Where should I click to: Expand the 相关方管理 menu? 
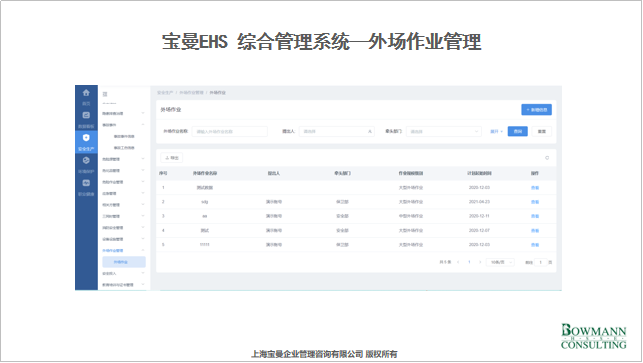(x=123, y=205)
